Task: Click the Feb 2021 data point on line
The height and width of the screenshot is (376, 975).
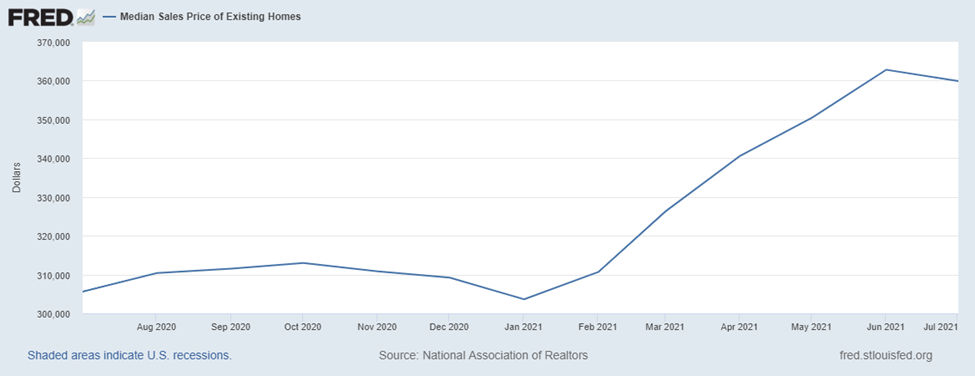Action: click(x=598, y=272)
